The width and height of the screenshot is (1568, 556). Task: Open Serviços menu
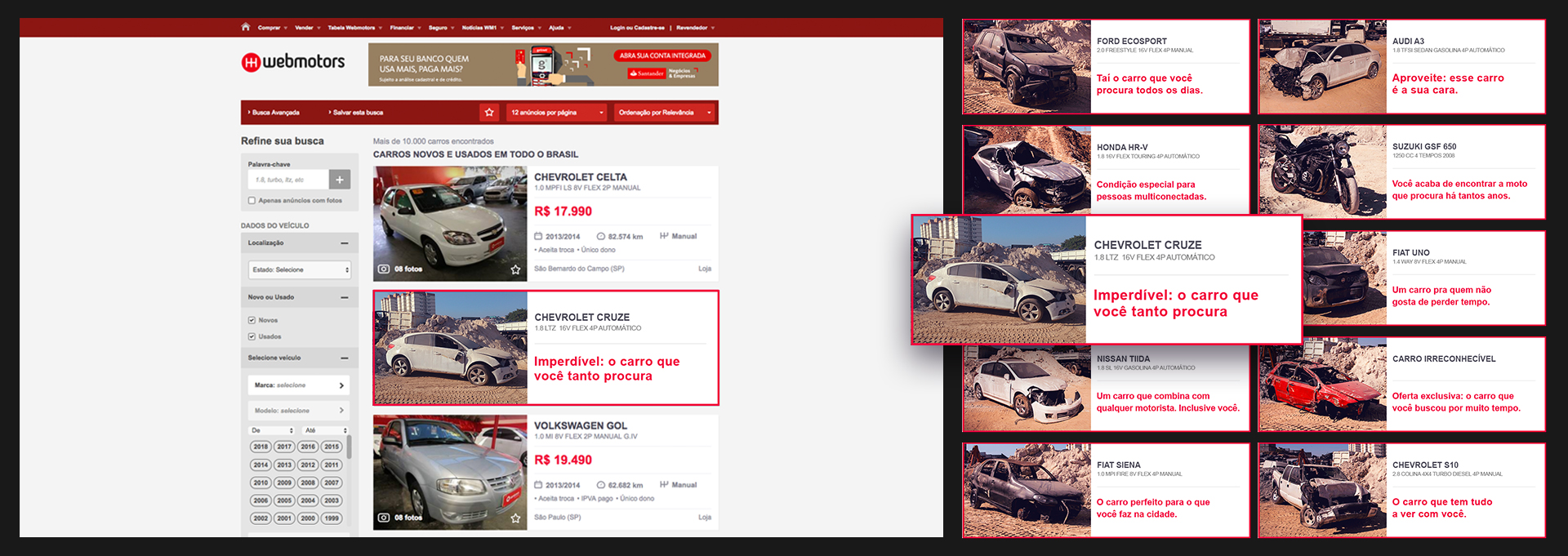point(526,28)
